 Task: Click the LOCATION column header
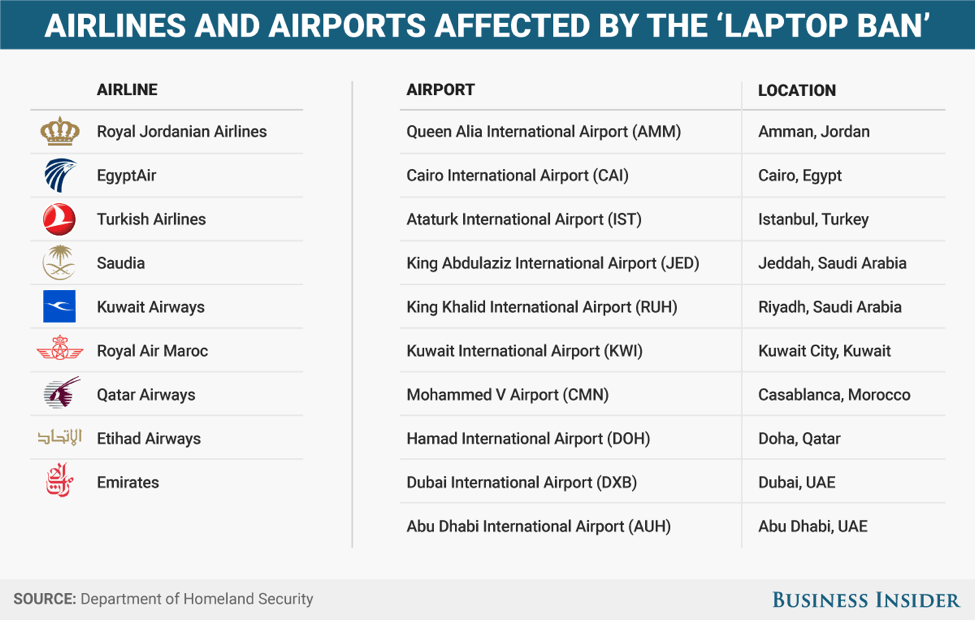[797, 91]
